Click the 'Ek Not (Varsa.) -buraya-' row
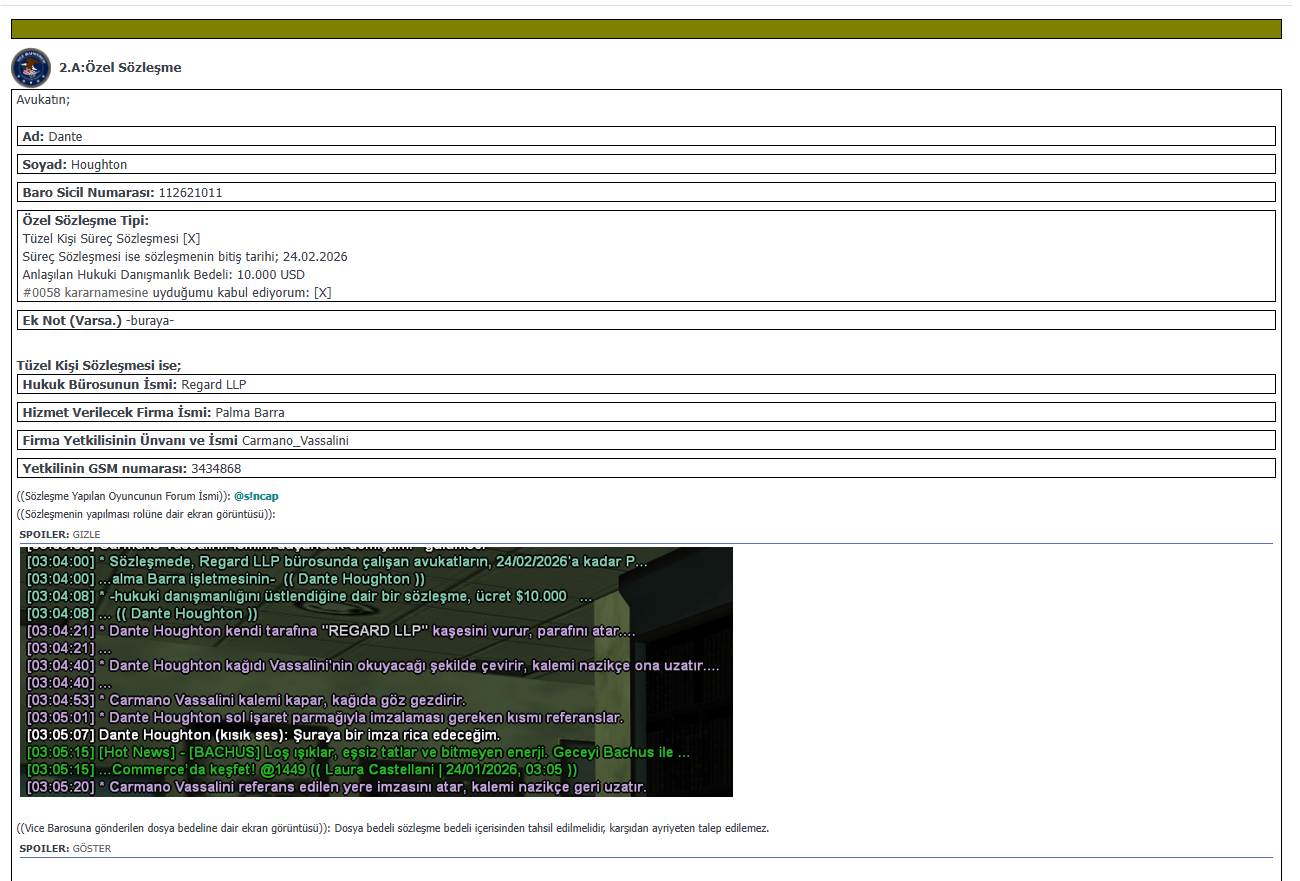The image size is (1300, 881). pos(647,320)
